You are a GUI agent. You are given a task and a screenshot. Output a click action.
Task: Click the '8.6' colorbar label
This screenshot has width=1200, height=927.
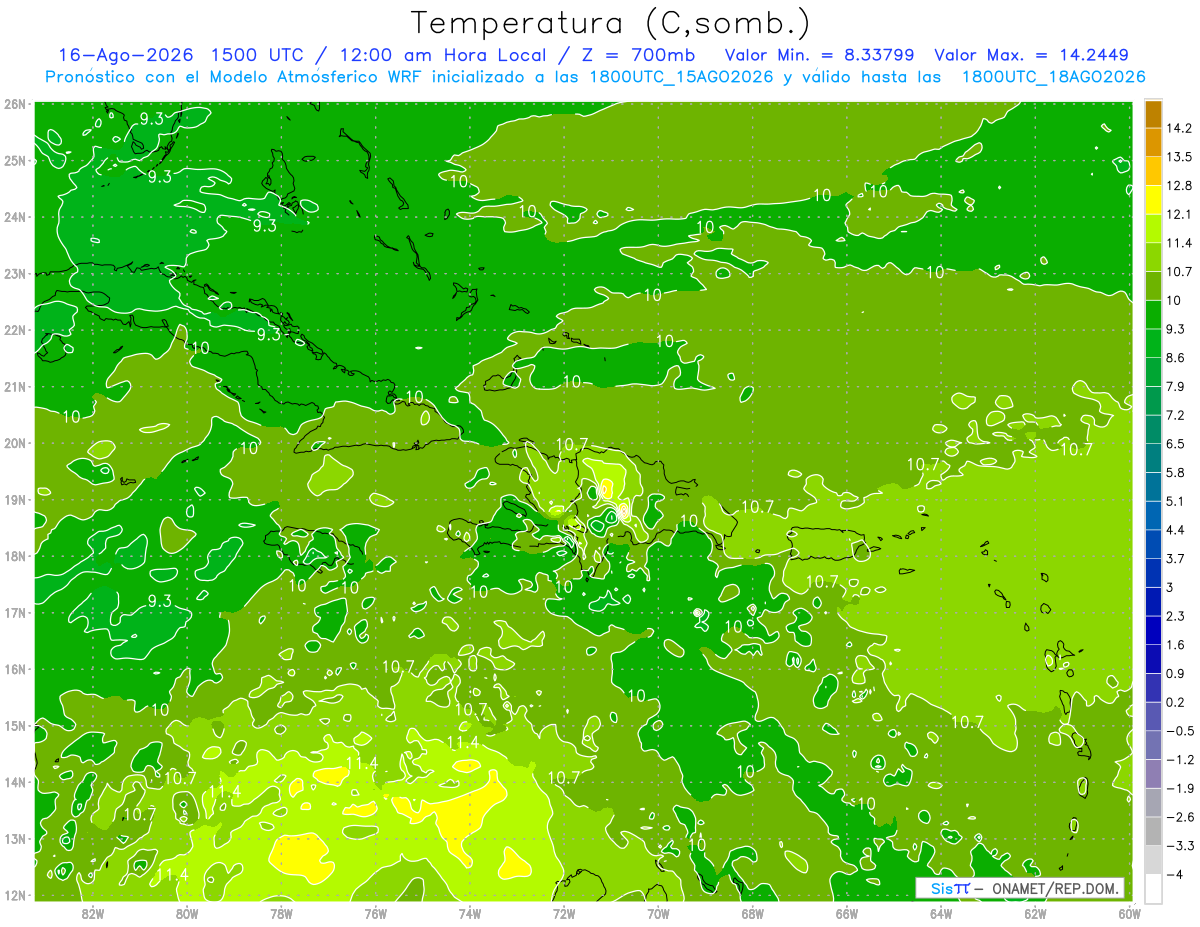(x=1176, y=357)
